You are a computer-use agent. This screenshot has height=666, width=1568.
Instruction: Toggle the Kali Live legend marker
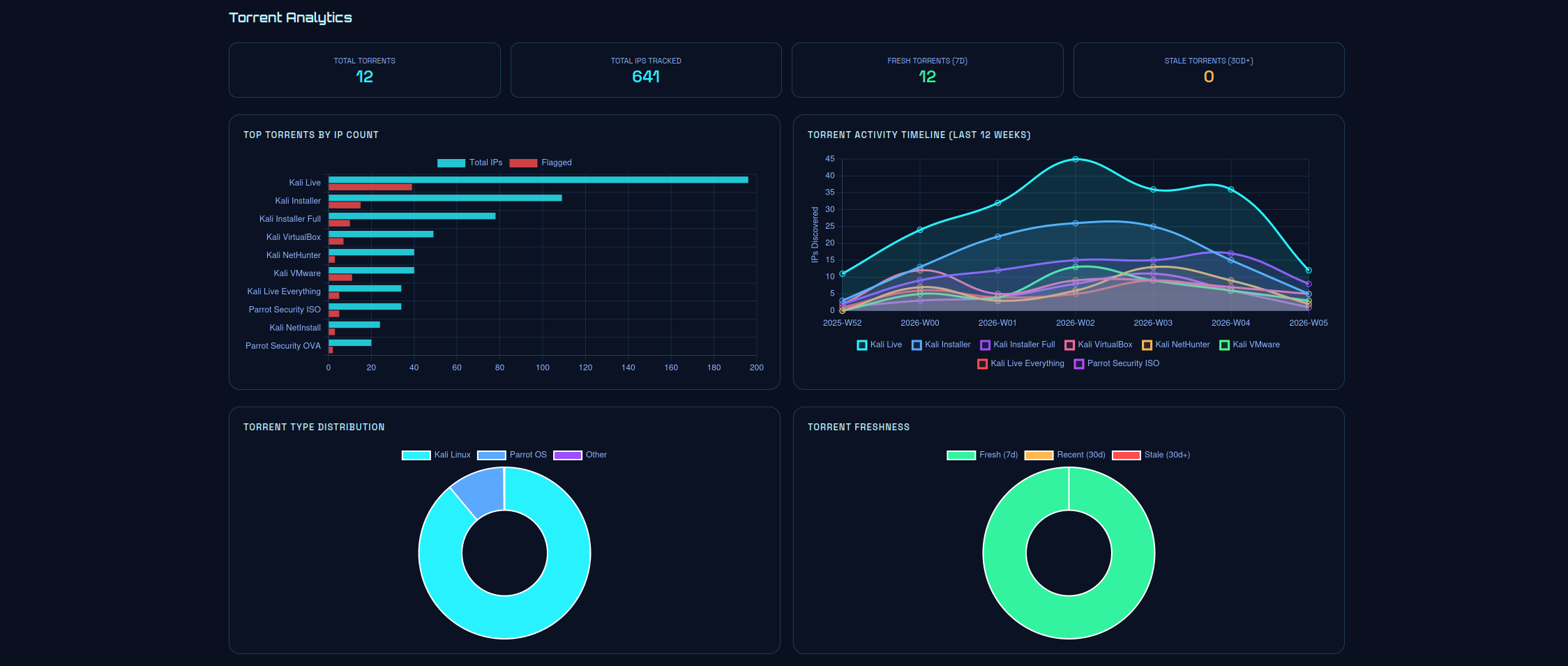[x=861, y=345]
